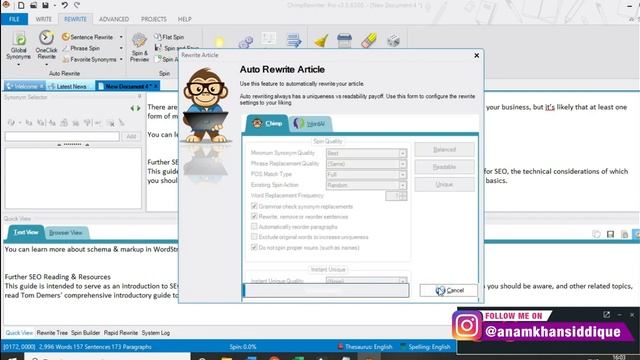Image resolution: width=640 pixels, height=360 pixels.
Task: Open the Existing Spin Action dropdown
Action: [x=367, y=185]
